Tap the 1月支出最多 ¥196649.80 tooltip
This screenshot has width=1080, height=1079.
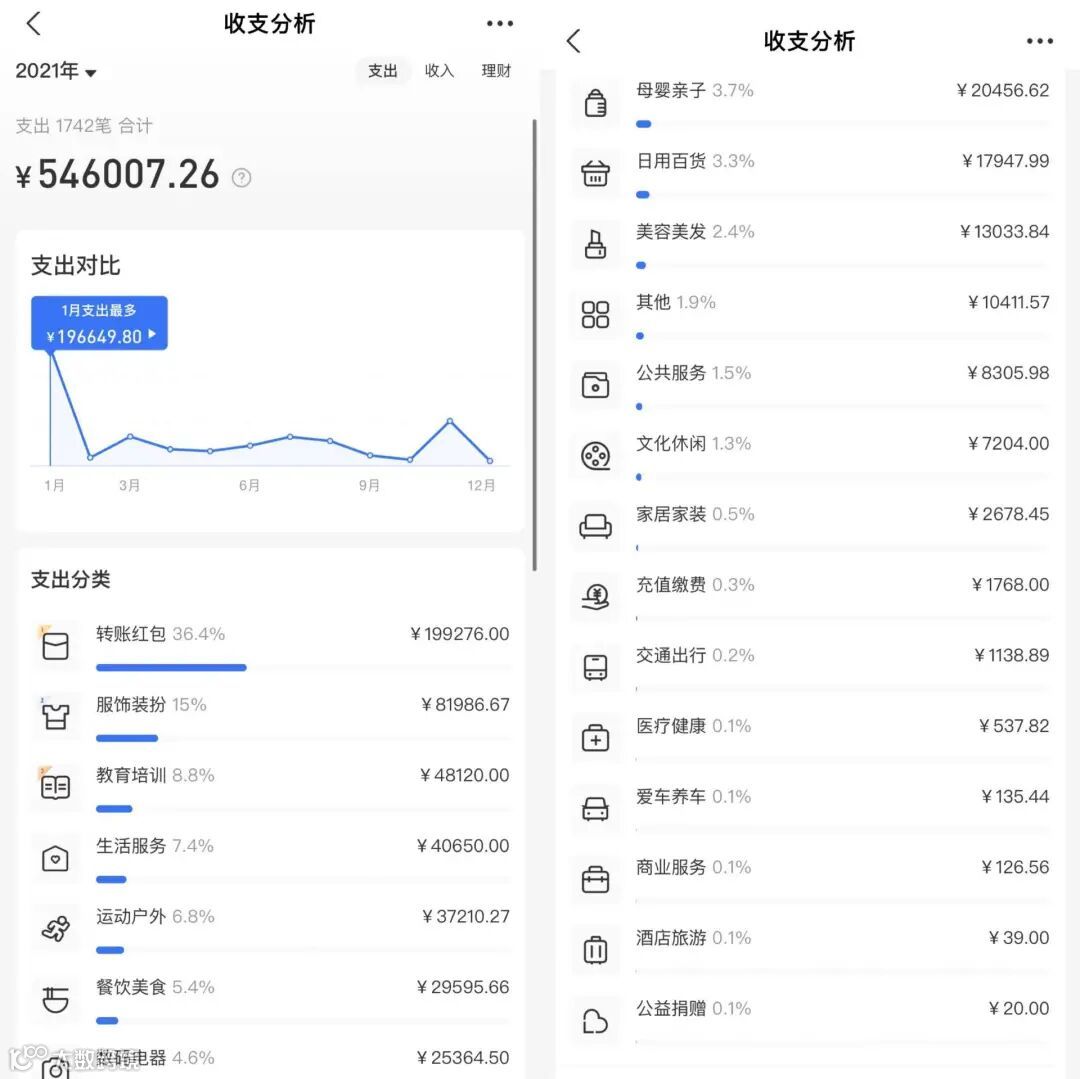[x=99, y=323]
